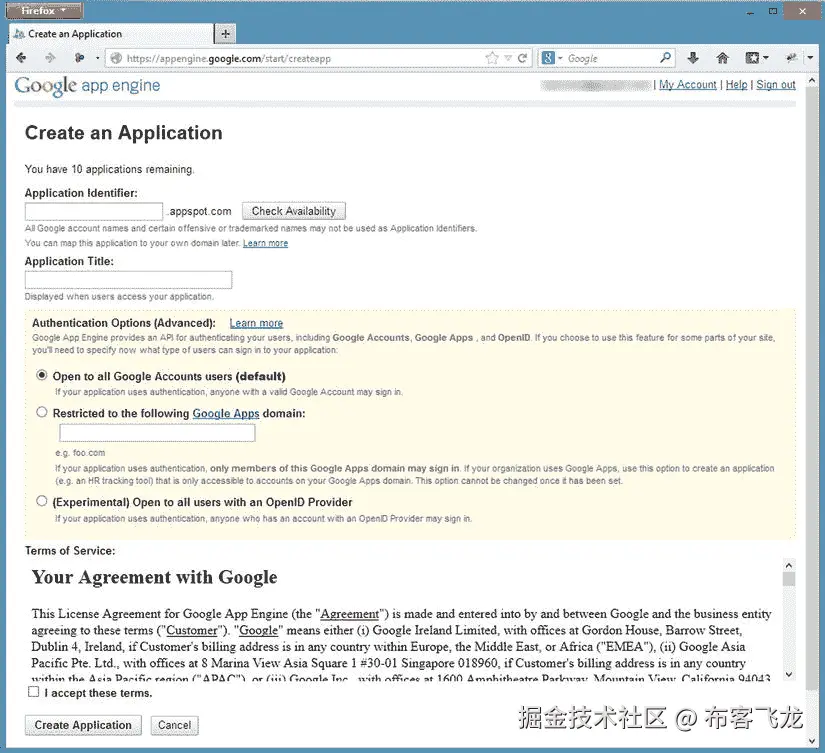Click the 'You have 10 applications remaining' text
The image size is (825, 753).
coord(109,169)
